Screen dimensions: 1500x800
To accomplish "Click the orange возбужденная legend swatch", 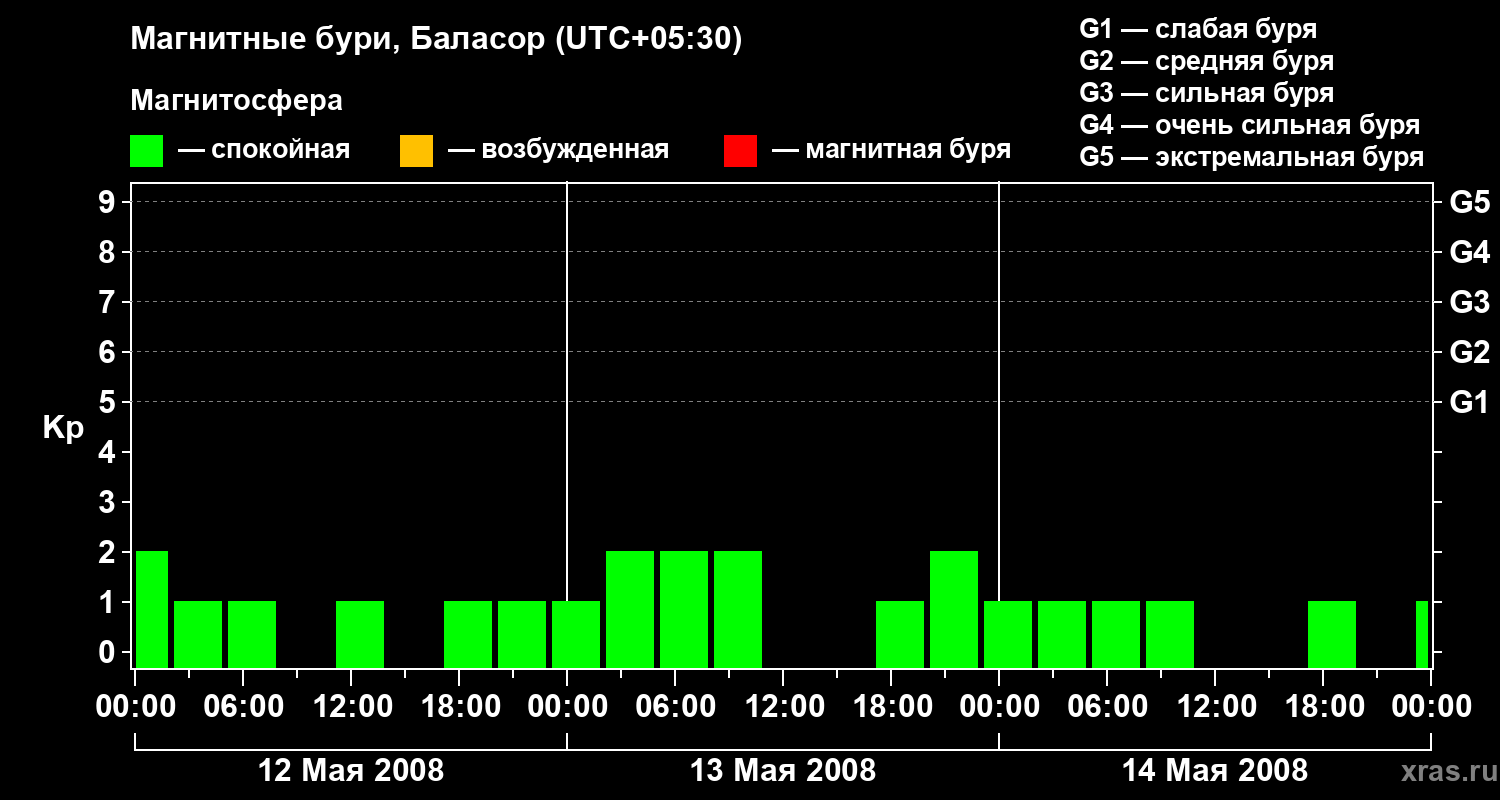I will [416, 151].
